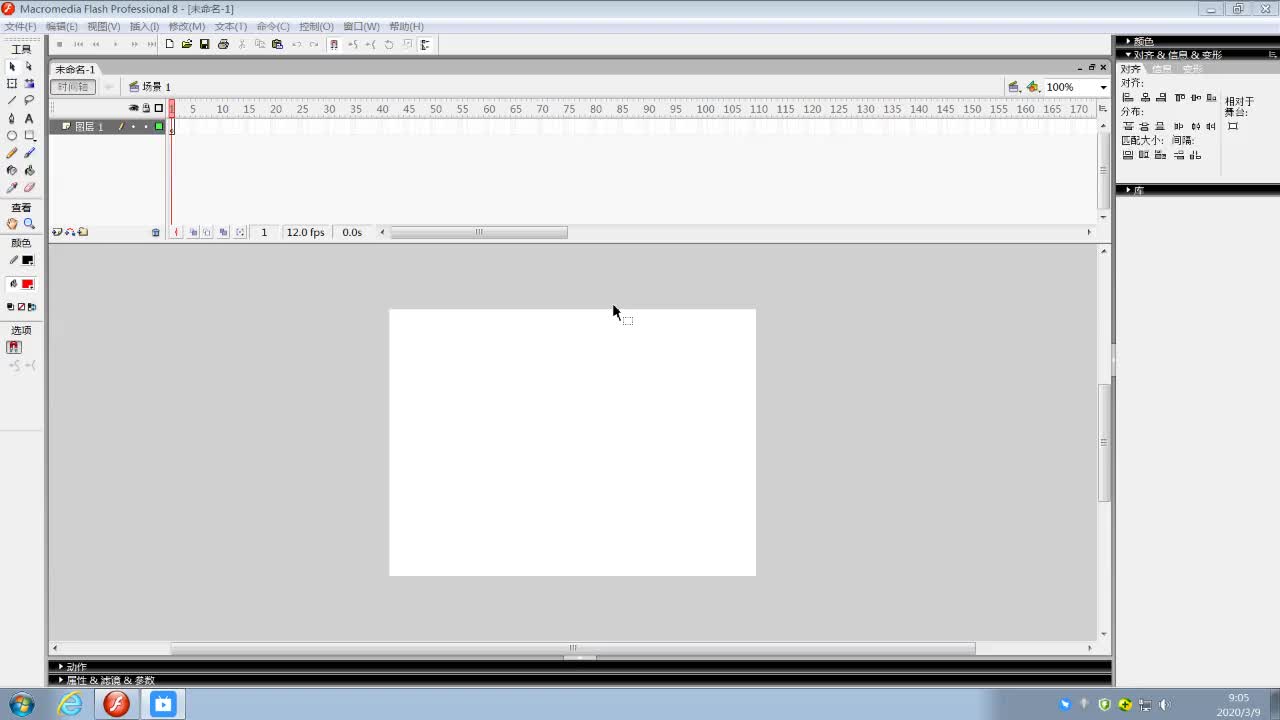Viewport: 1280px width, 720px height.
Task: Toggle Snap to Objects in main toolbar
Action: click(x=334, y=44)
